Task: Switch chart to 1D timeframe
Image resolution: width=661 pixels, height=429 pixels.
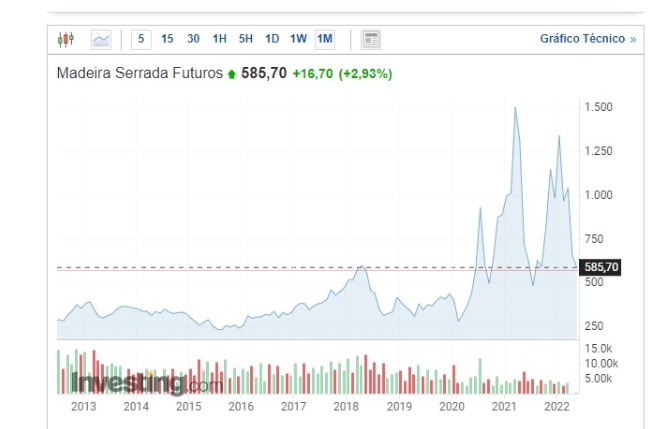Action: tap(272, 39)
